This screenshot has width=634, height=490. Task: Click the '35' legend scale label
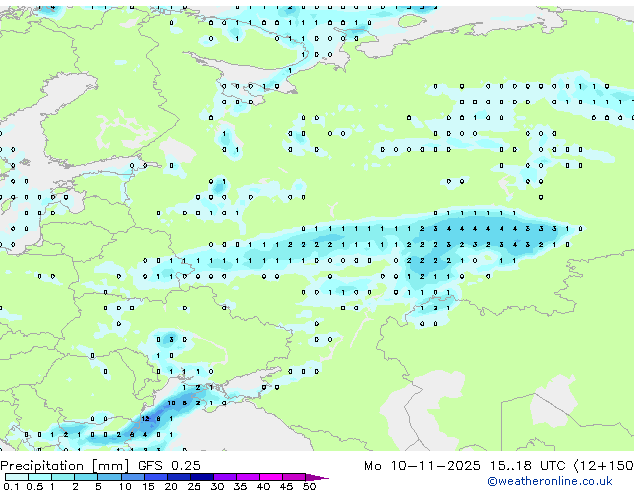(x=240, y=486)
